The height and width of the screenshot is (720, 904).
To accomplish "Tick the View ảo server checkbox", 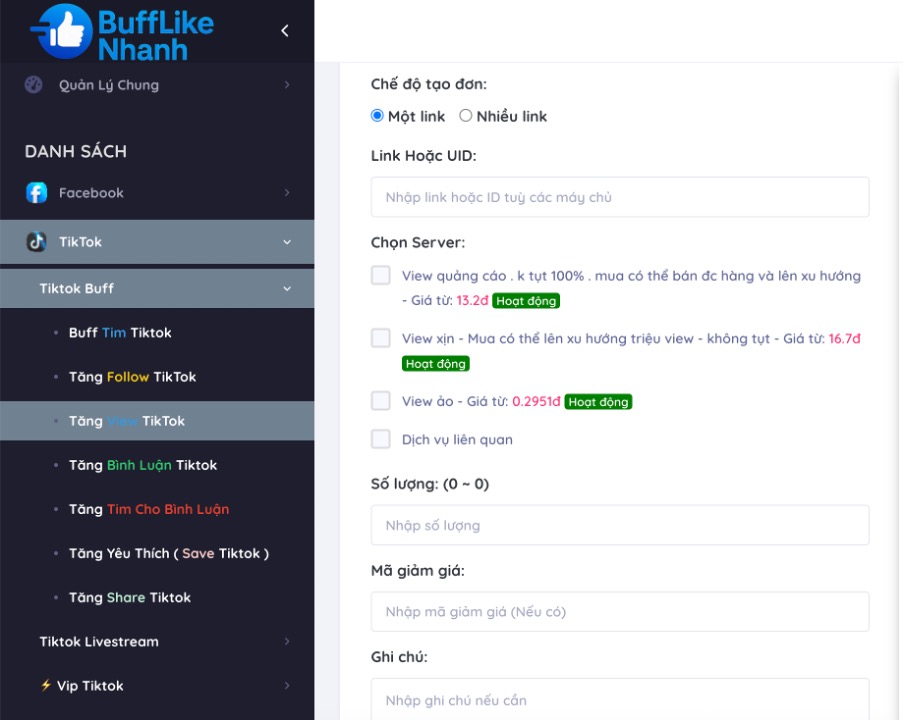I will [381, 401].
